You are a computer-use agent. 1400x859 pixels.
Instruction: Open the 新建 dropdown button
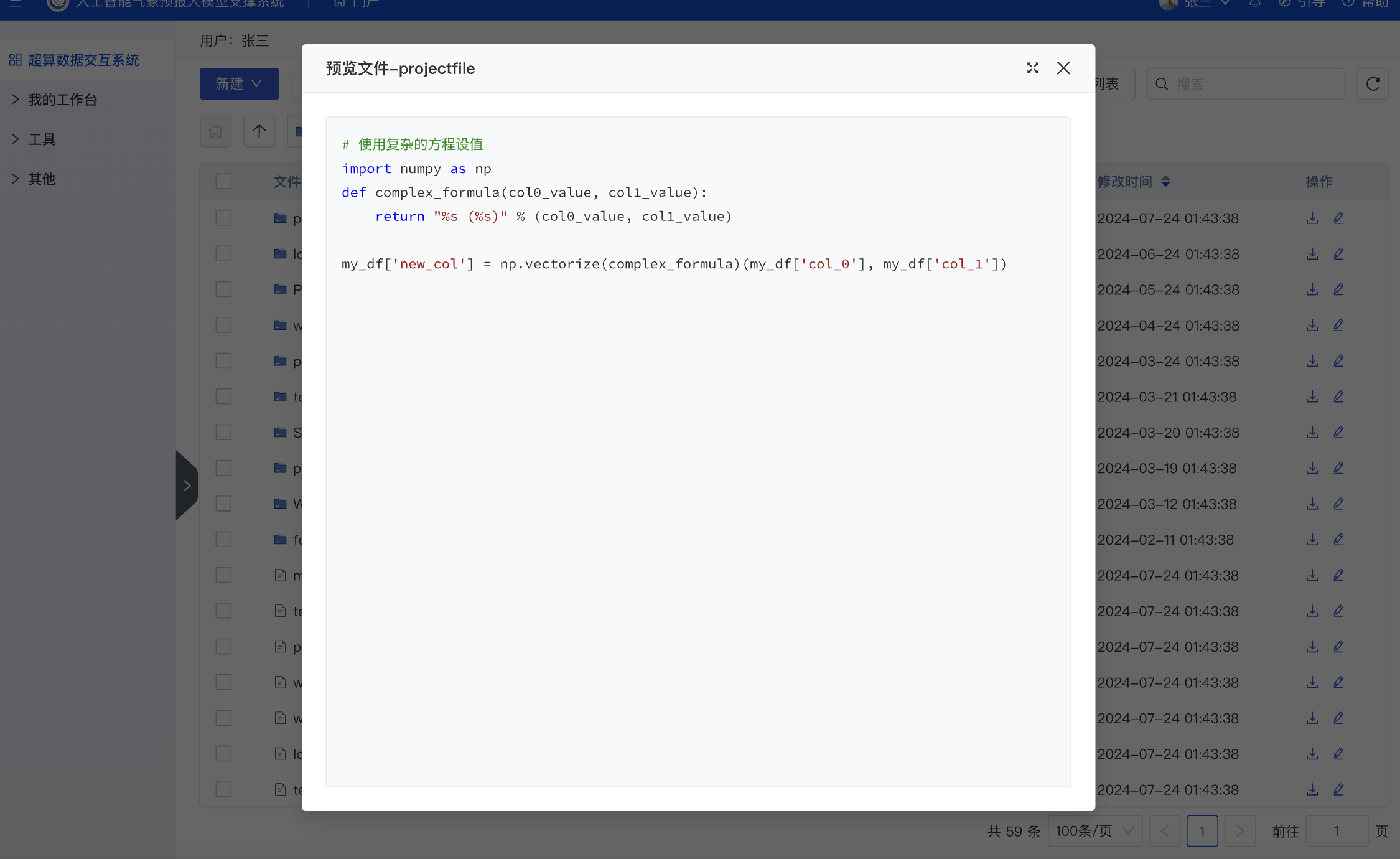[239, 84]
